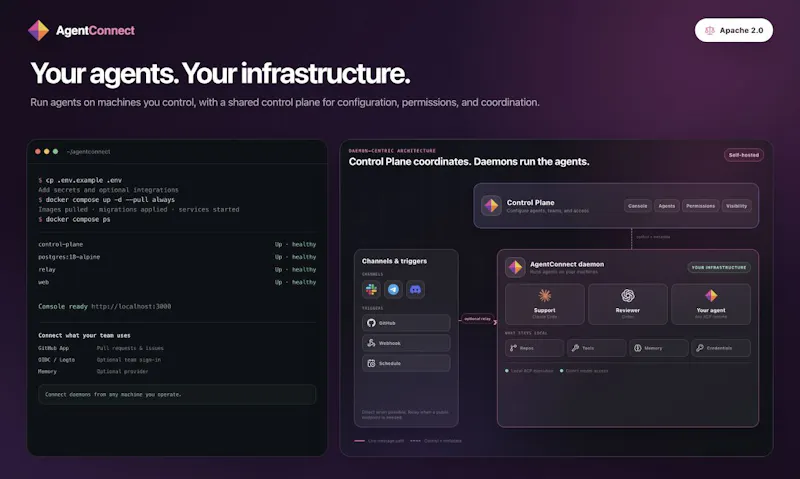Click the 'cp .env.example .env' command
Image resolution: width=800 pixels, height=479 pixels.
point(80,180)
